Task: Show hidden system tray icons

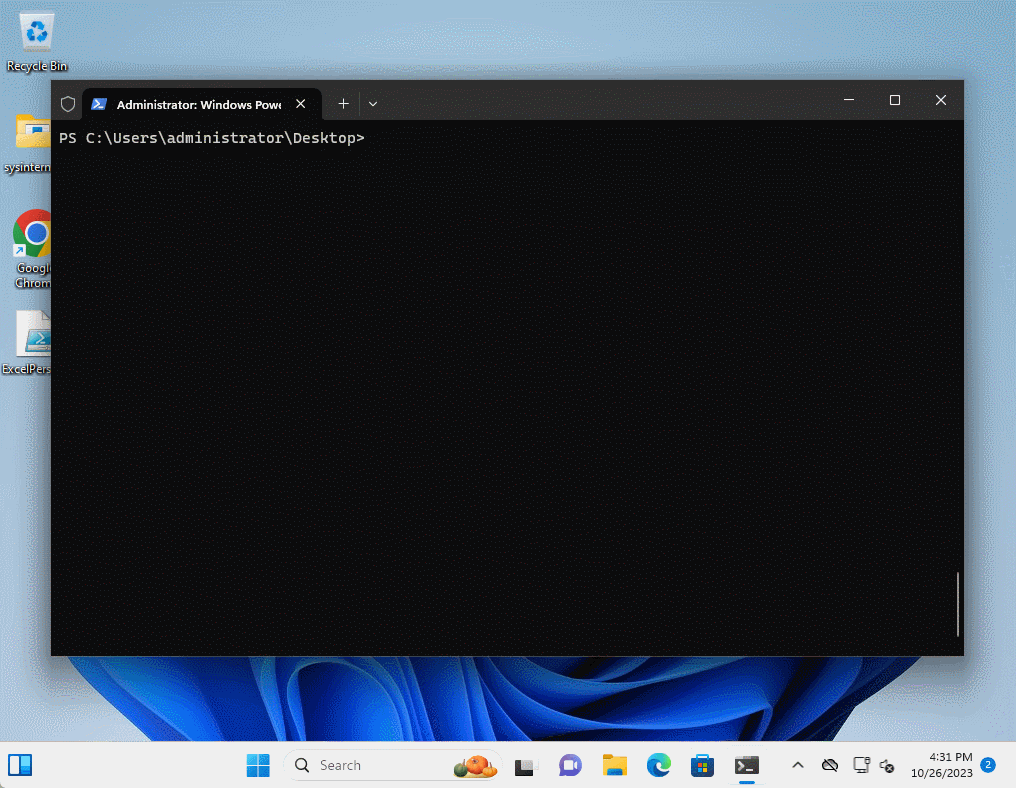Action: pos(797,765)
